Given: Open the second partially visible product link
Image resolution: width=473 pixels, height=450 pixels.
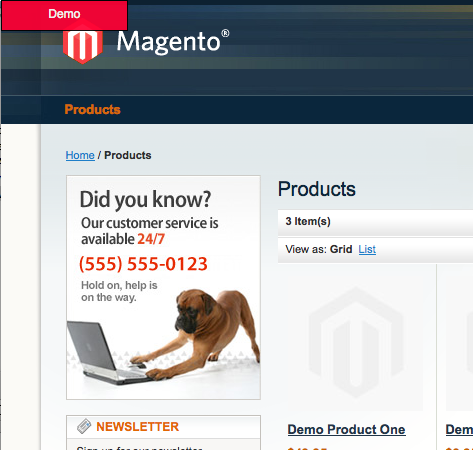Looking at the screenshot, I should point(459,429).
